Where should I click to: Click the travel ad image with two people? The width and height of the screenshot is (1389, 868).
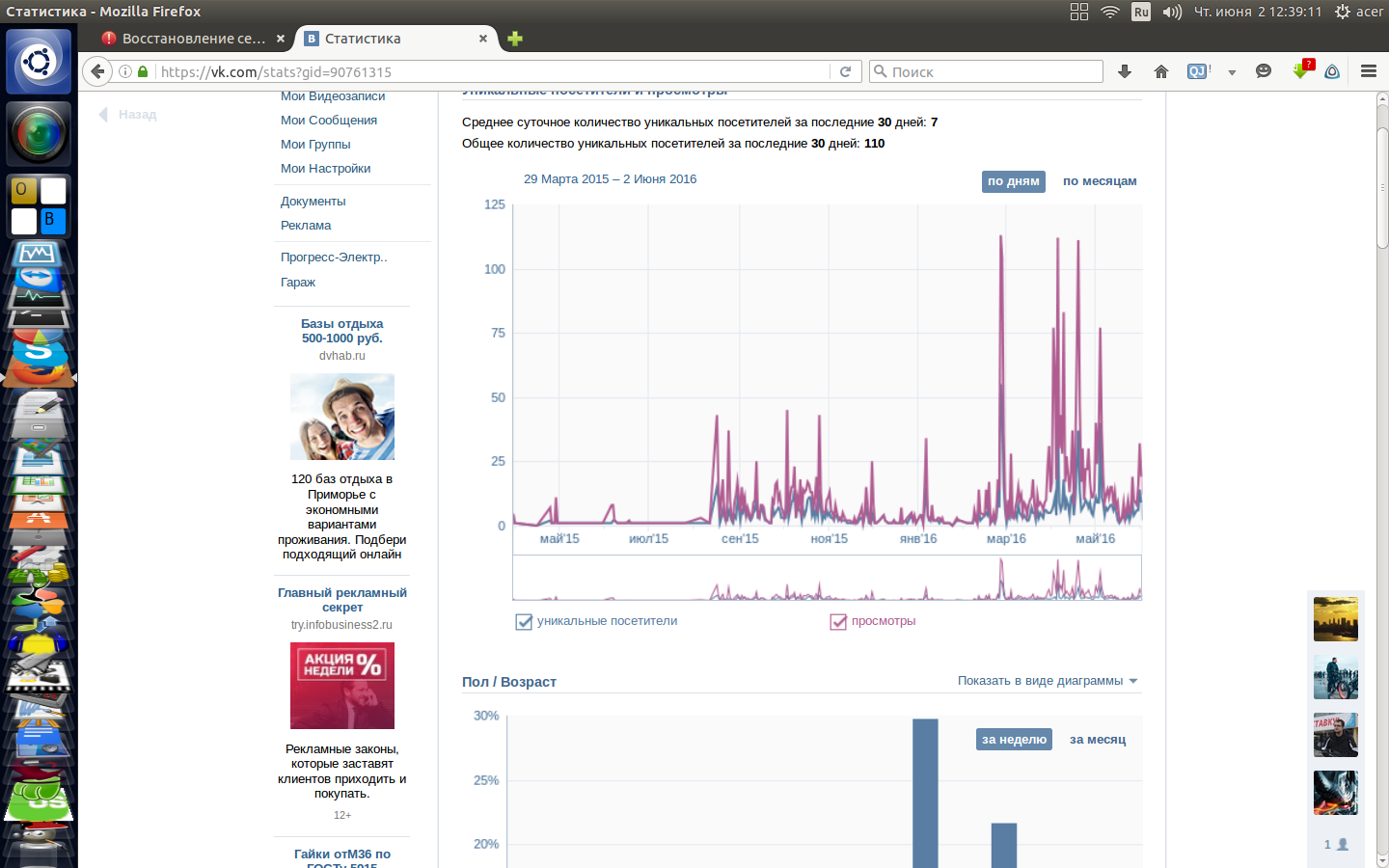pyautogui.click(x=342, y=417)
